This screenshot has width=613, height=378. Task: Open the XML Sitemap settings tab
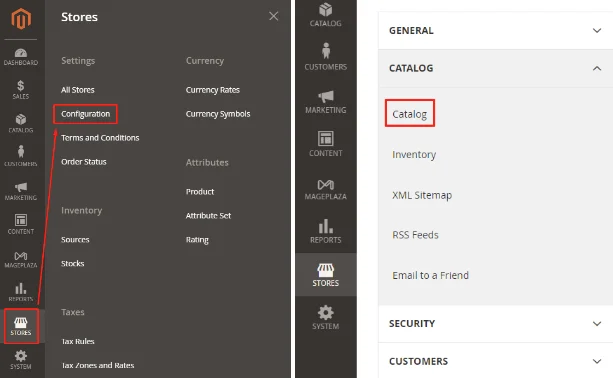(422, 195)
